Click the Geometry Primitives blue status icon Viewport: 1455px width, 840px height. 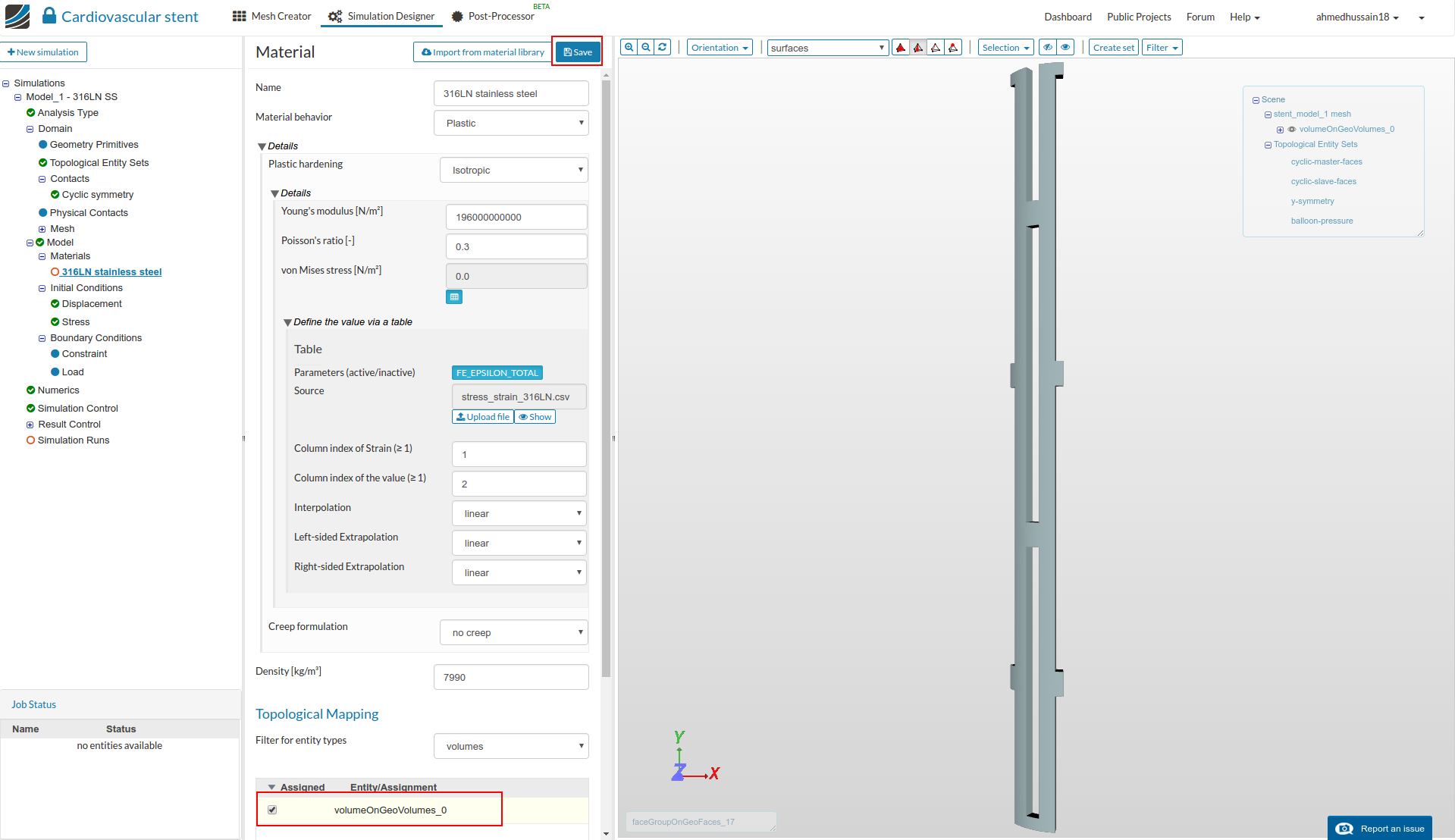click(x=43, y=145)
